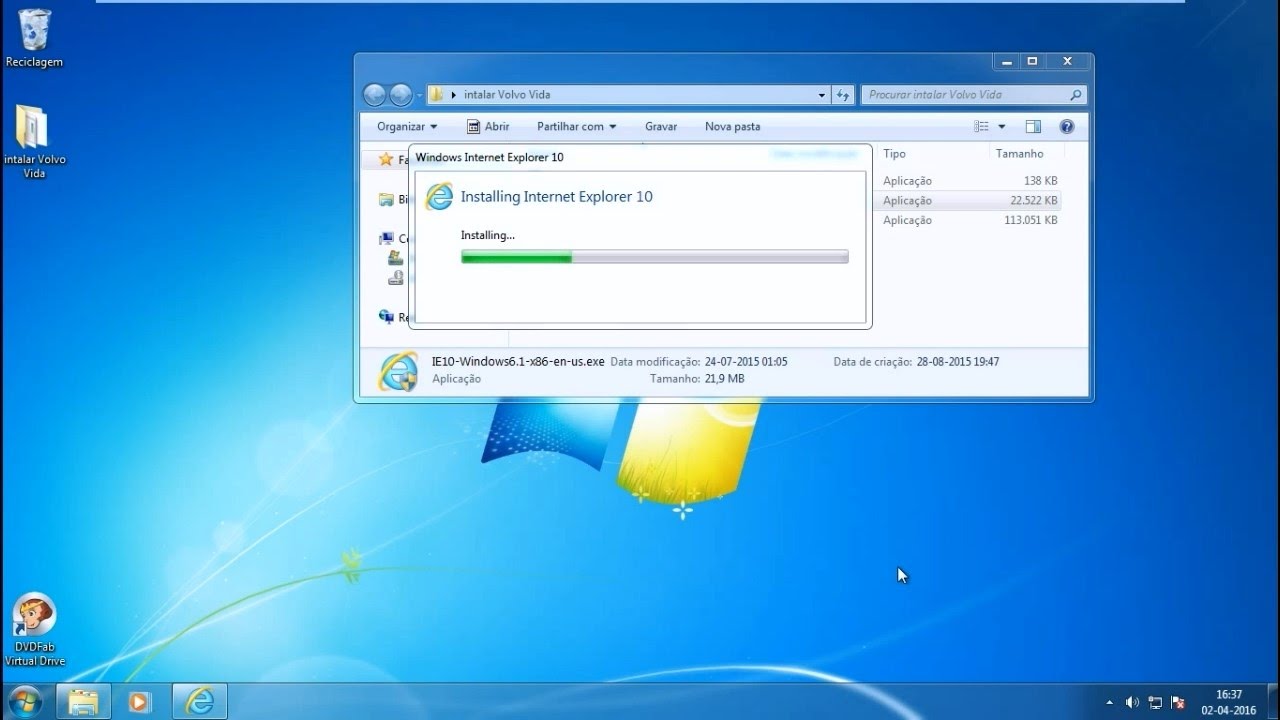Go forward in the Explorer window
The width and height of the screenshot is (1280, 720).
coord(400,95)
